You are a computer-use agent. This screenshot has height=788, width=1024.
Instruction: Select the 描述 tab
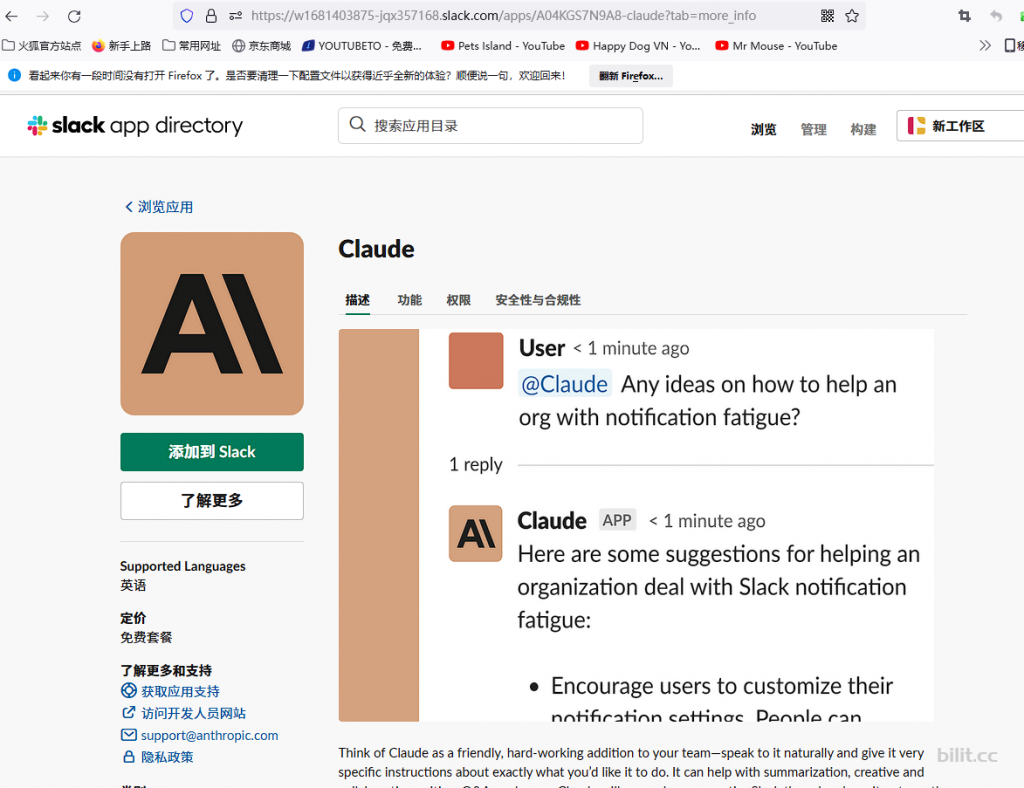[358, 300]
